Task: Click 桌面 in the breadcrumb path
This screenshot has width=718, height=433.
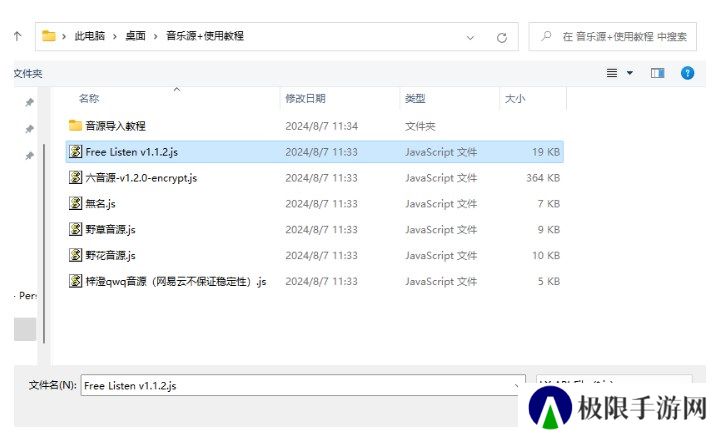Action: [x=136, y=36]
